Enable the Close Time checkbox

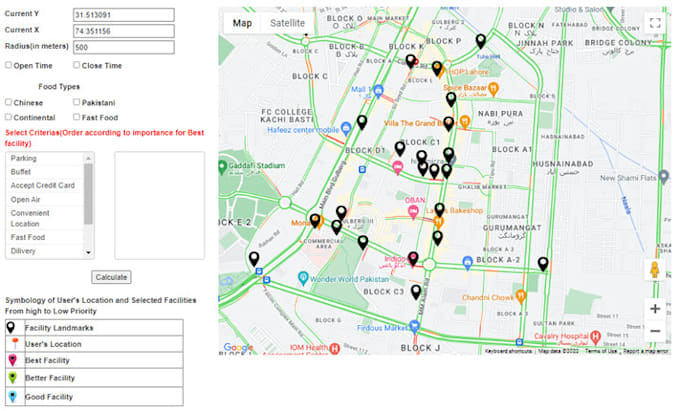(x=77, y=65)
